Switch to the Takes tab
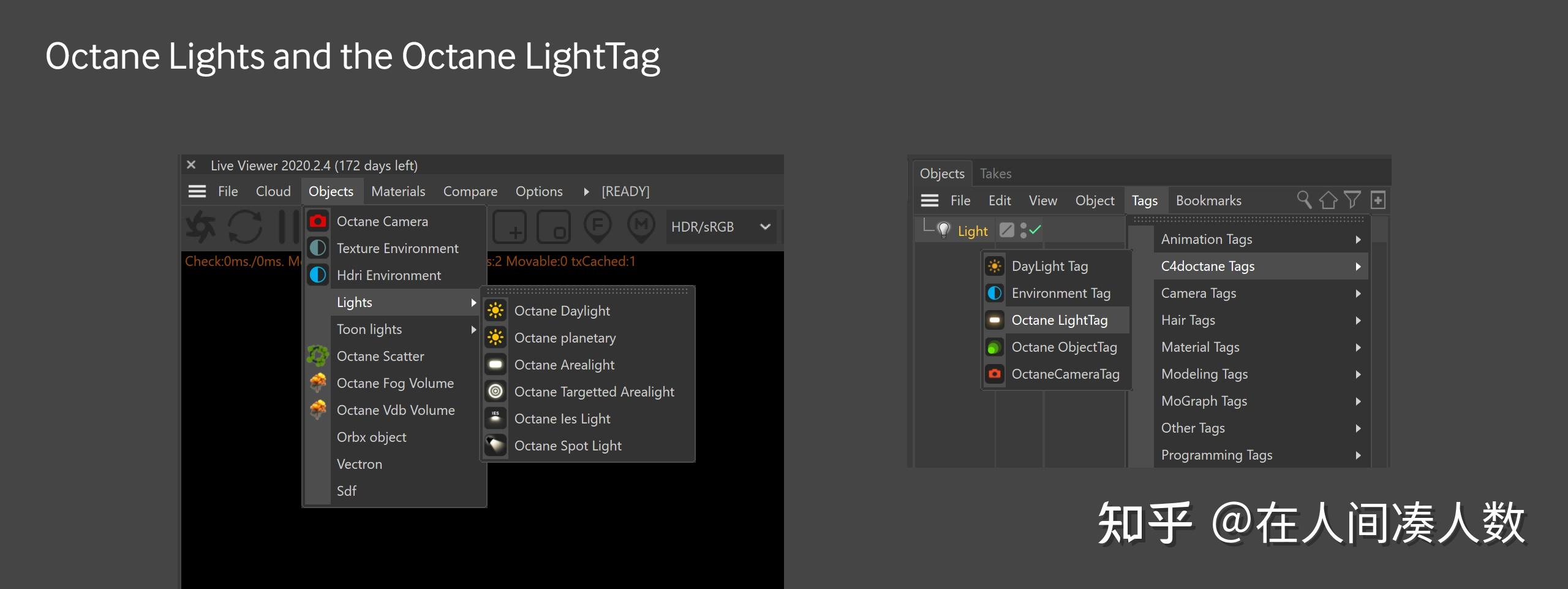This screenshot has width=1568, height=589. click(995, 173)
